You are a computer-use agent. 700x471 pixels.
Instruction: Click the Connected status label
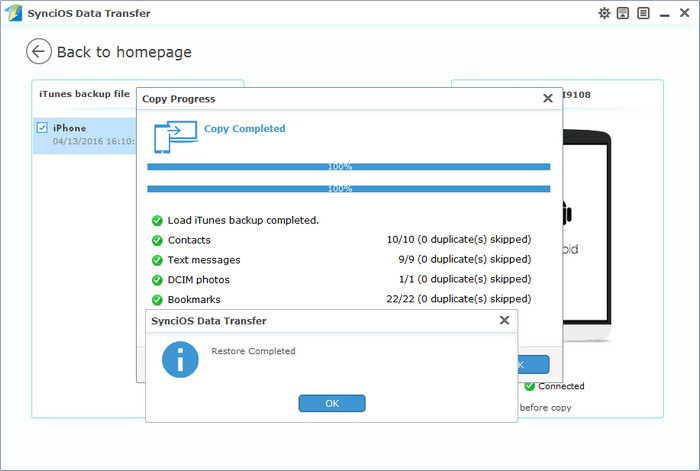pyautogui.click(x=561, y=386)
